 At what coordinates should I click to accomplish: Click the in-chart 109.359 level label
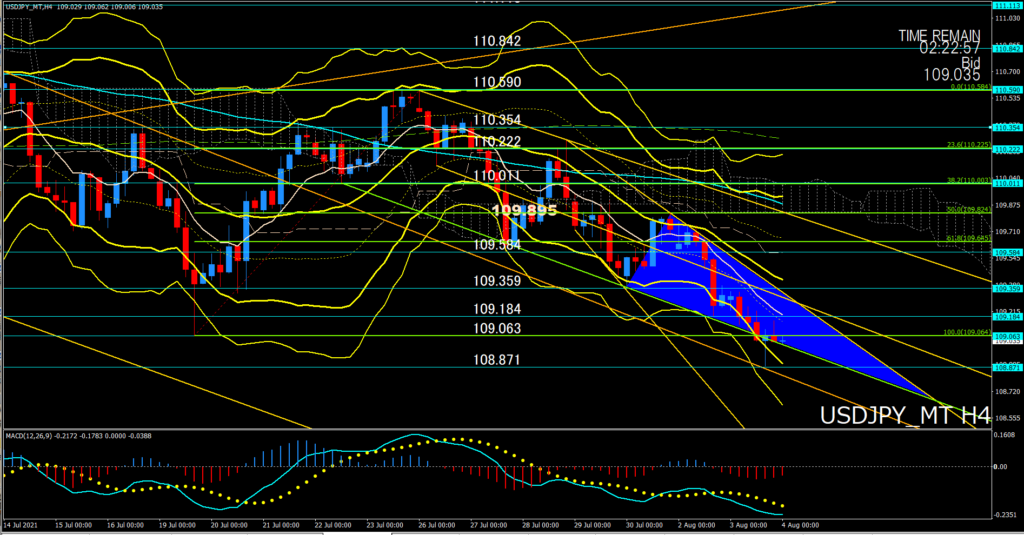point(497,281)
